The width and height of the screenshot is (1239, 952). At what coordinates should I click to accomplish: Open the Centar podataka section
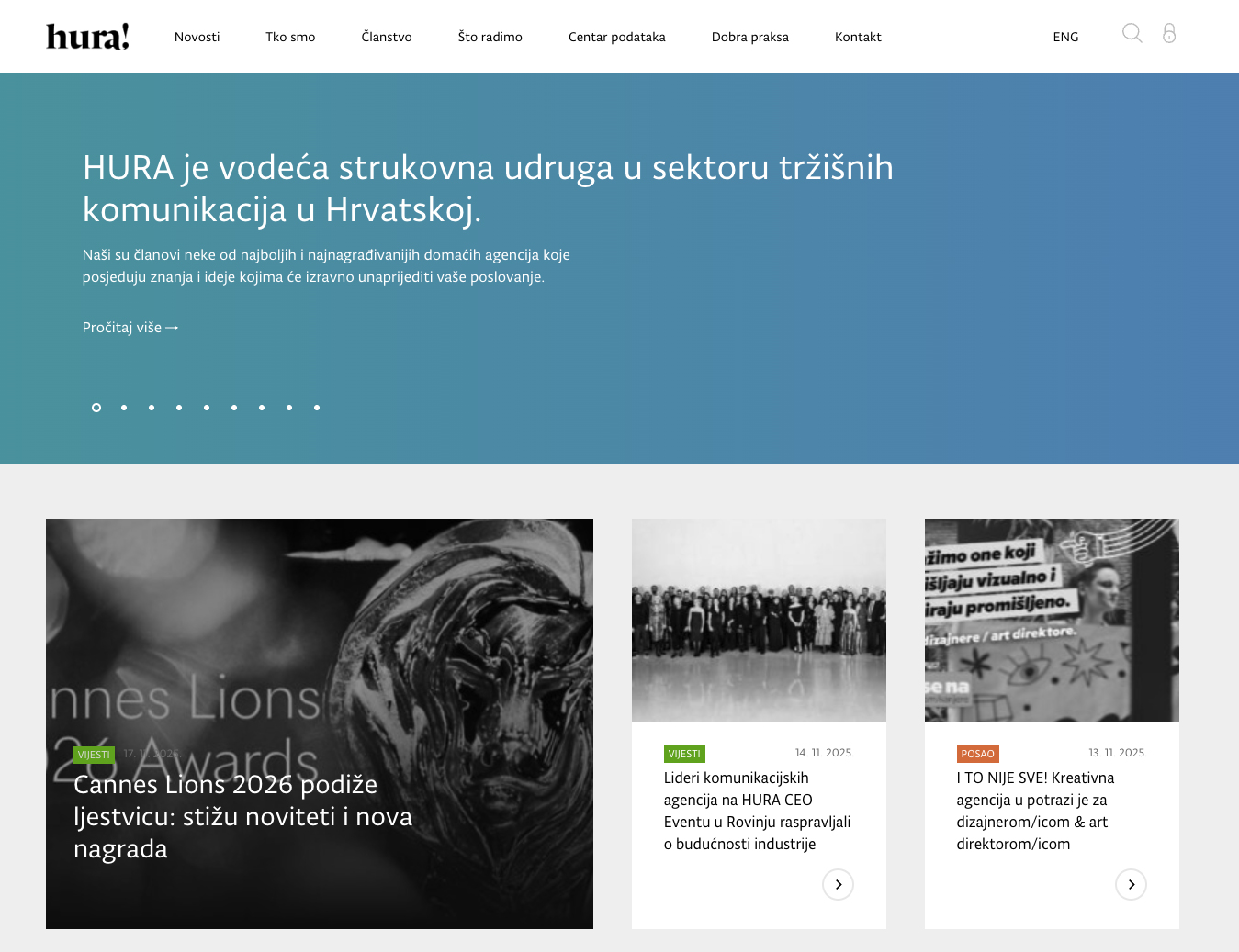pyautogui.click(x=616, y=37)
